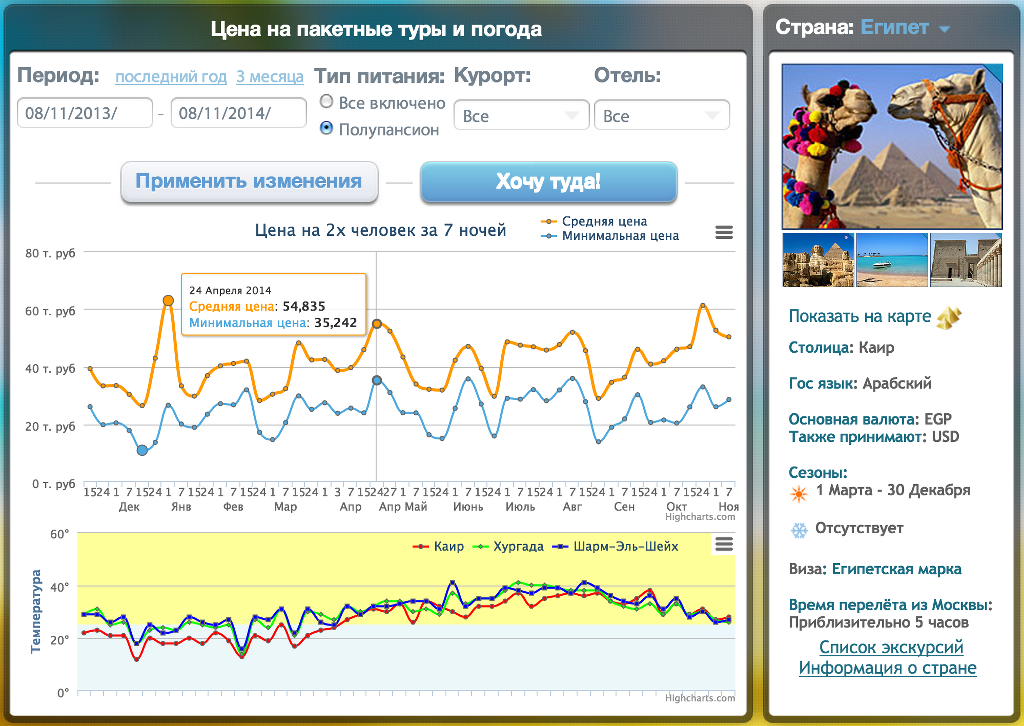Select the Полупансион radio button

tap(327, 128)
